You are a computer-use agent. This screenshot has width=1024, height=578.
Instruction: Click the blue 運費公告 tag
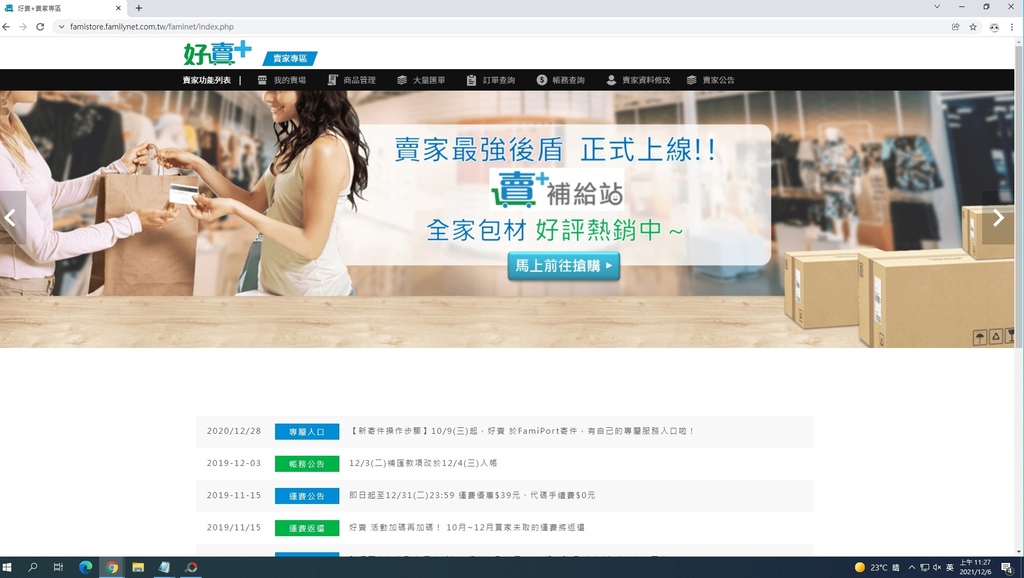point(307,496)
